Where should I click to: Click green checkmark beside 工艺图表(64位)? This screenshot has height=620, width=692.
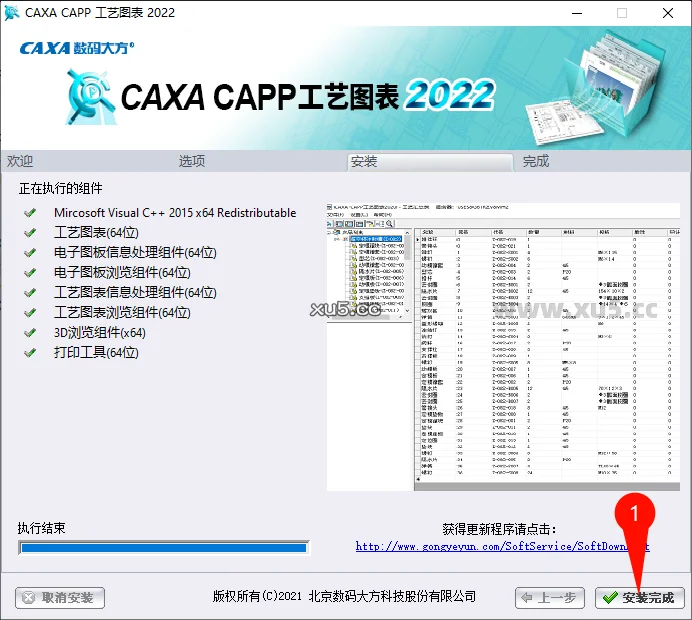point(30,233)
